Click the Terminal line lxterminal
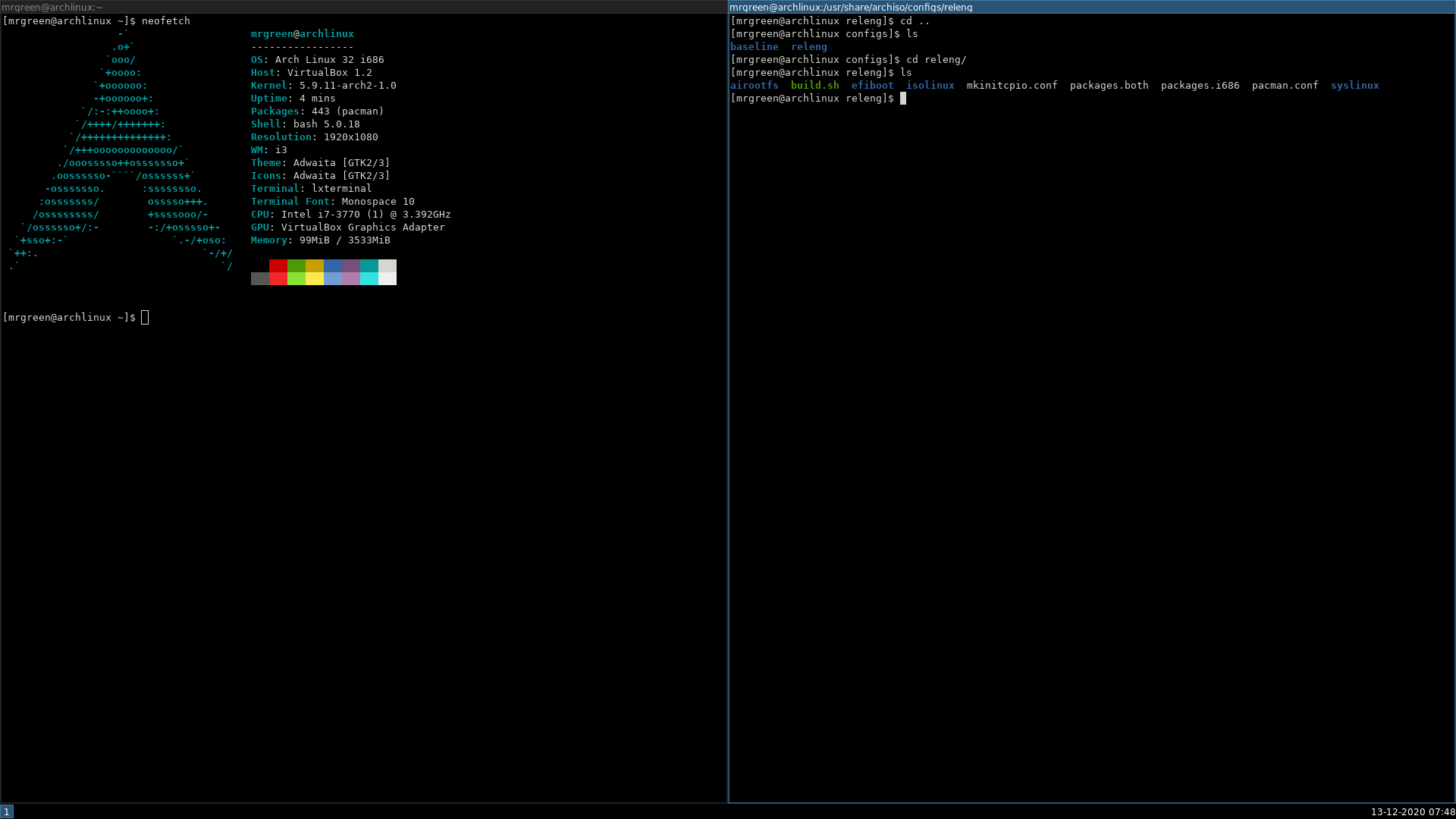This screenshot has width=1456, height=819. tap(312, 189)
